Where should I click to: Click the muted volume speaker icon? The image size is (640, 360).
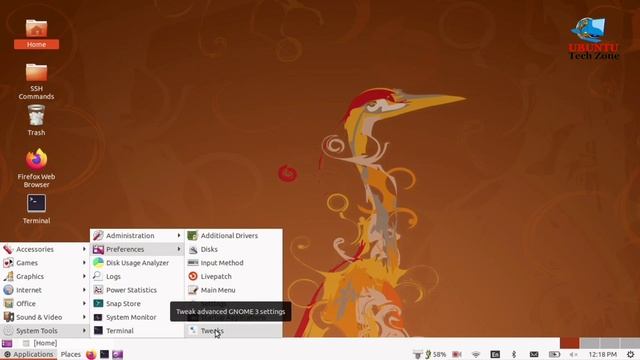pos(573,354)
